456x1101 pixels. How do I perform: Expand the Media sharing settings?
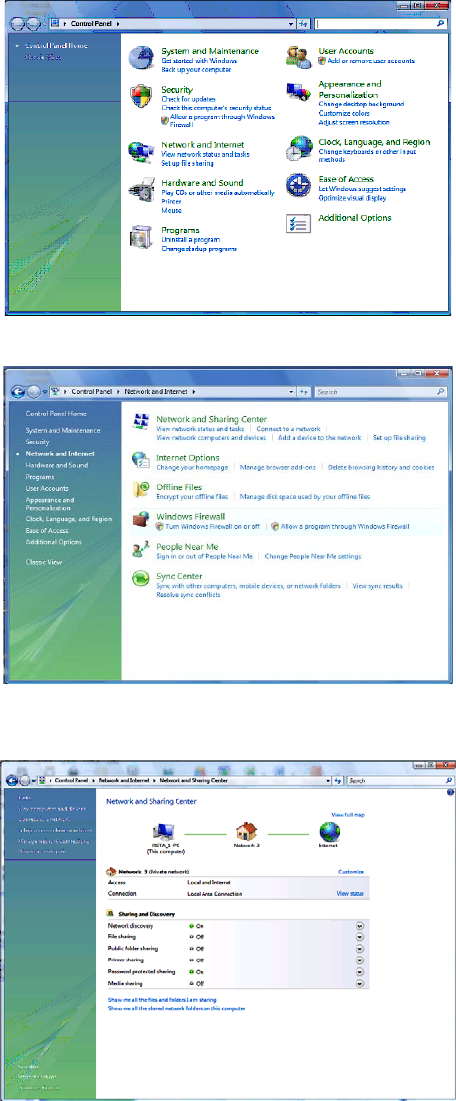pos(360,983)
